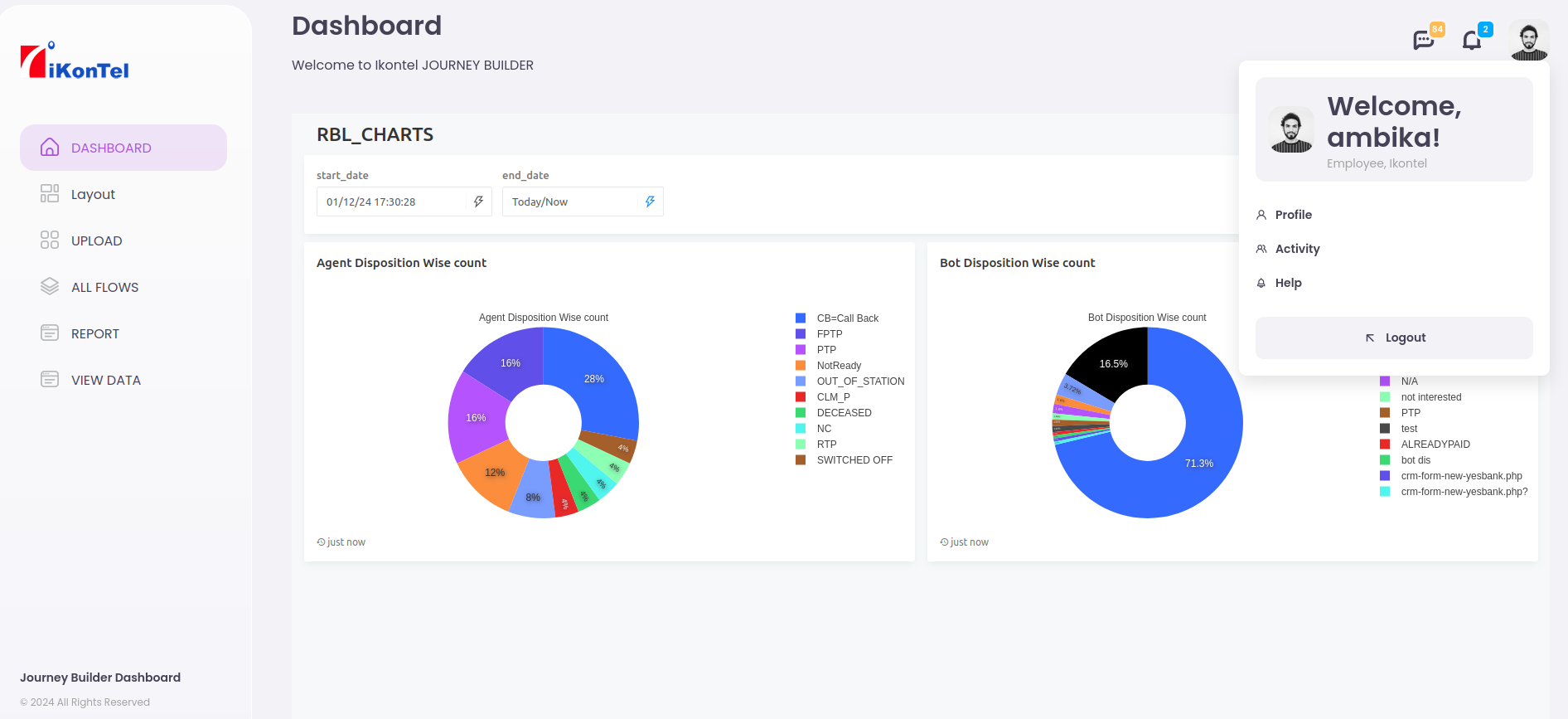Toggle NC legend swatch

point(801,429)
